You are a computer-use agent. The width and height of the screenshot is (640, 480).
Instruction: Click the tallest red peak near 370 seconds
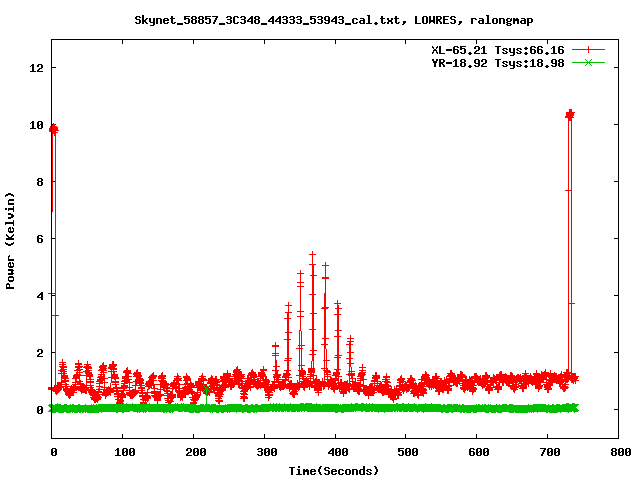click(x=313, y=255)
